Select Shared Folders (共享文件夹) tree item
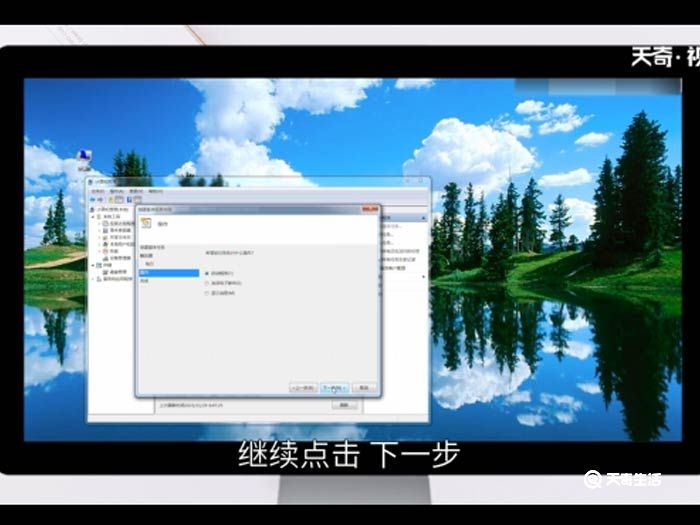Viewport: 700px width, 525px height. pos(117,238)
